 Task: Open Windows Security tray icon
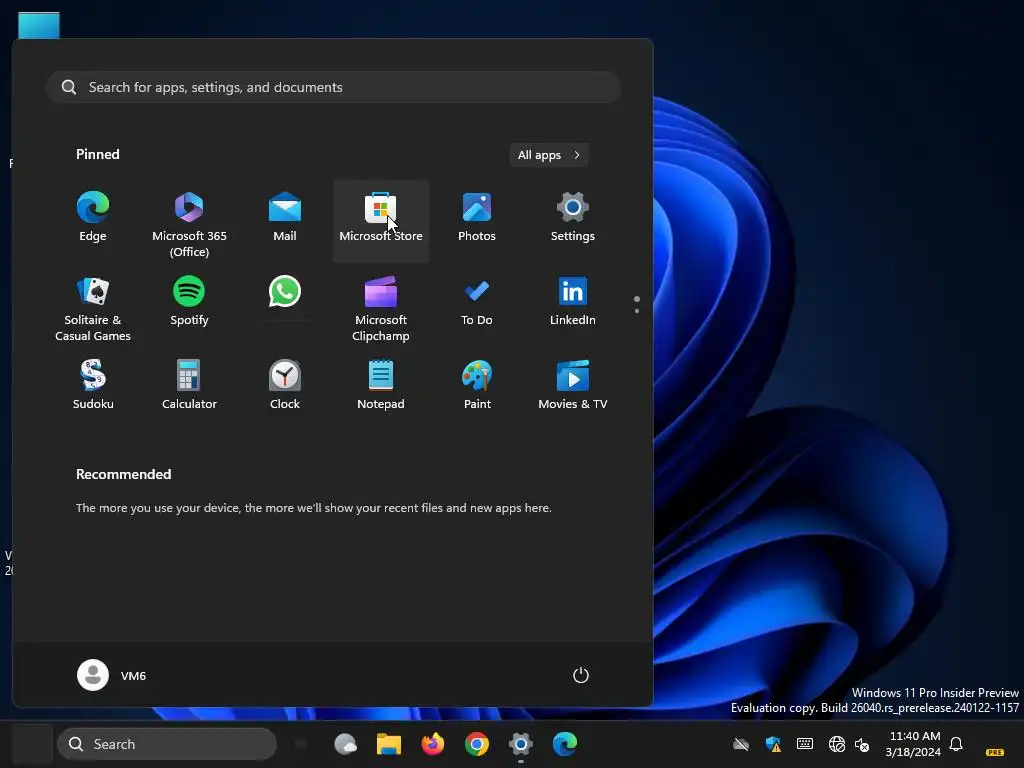(x=773, y=744)
